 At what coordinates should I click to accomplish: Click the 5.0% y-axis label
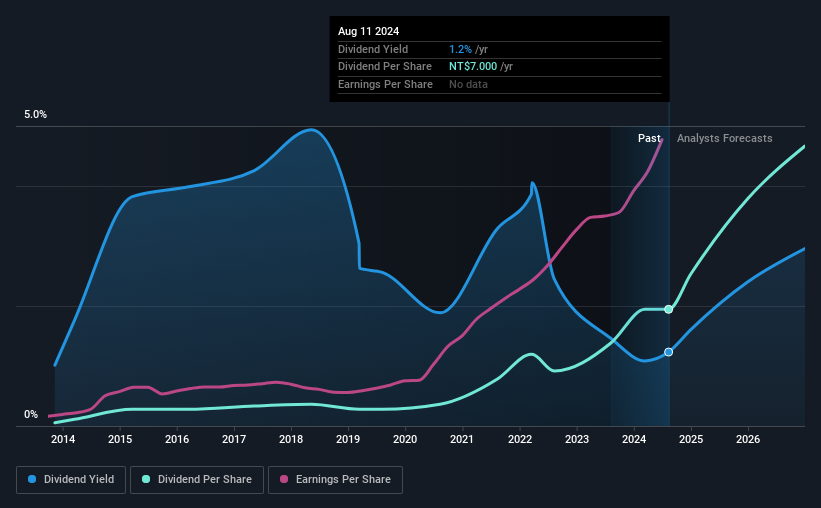36,114
